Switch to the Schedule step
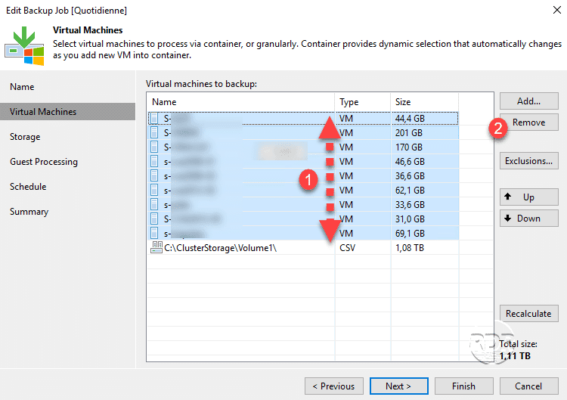This screenshot has height=400, width=567. click(28, 187)
